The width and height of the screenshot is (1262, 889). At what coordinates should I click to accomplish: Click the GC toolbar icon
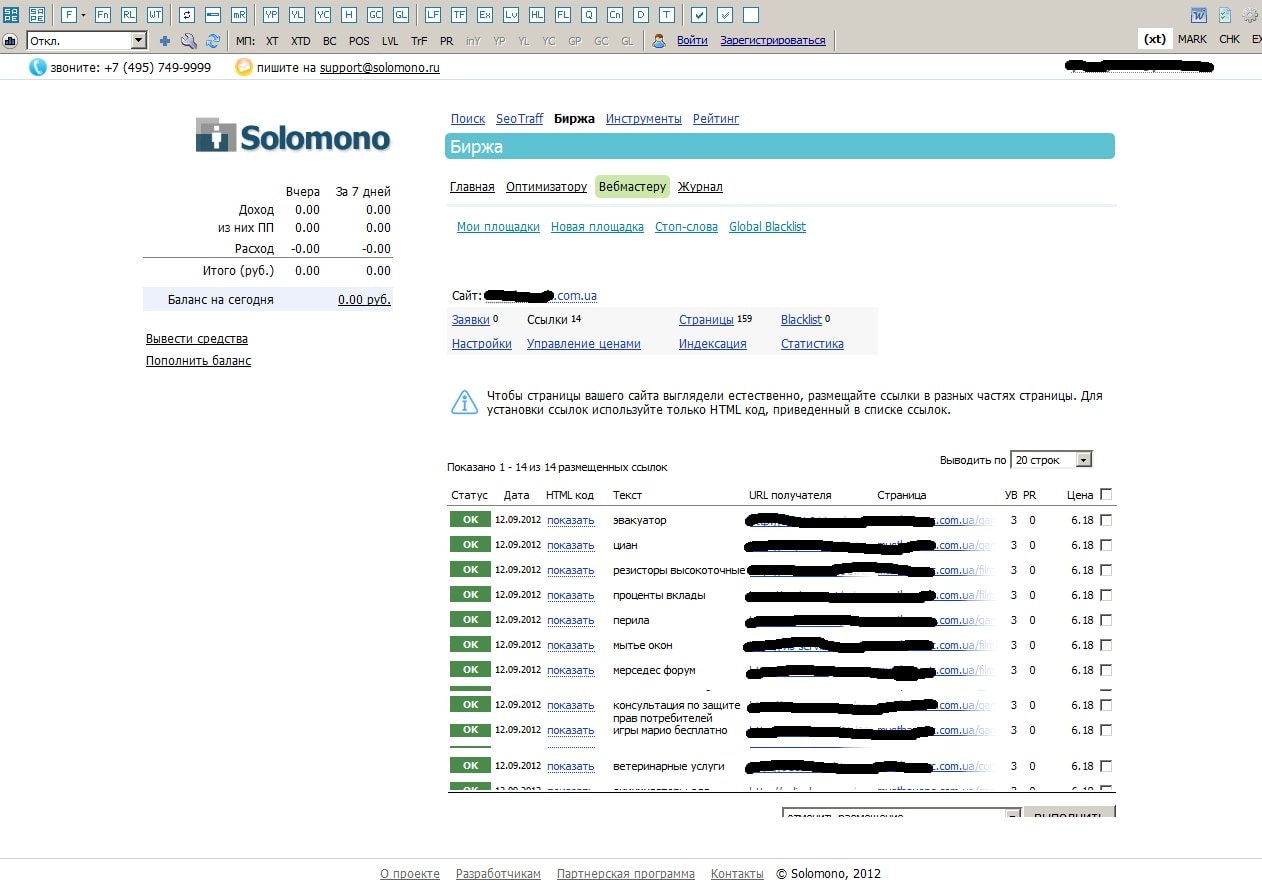click(x=375, y=15)
